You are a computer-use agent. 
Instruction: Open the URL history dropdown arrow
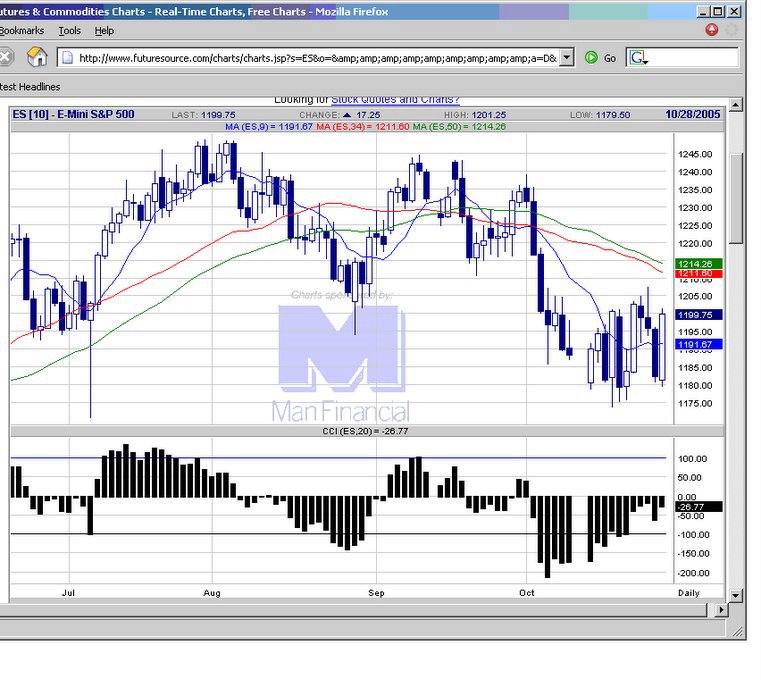tap(567, 57)
